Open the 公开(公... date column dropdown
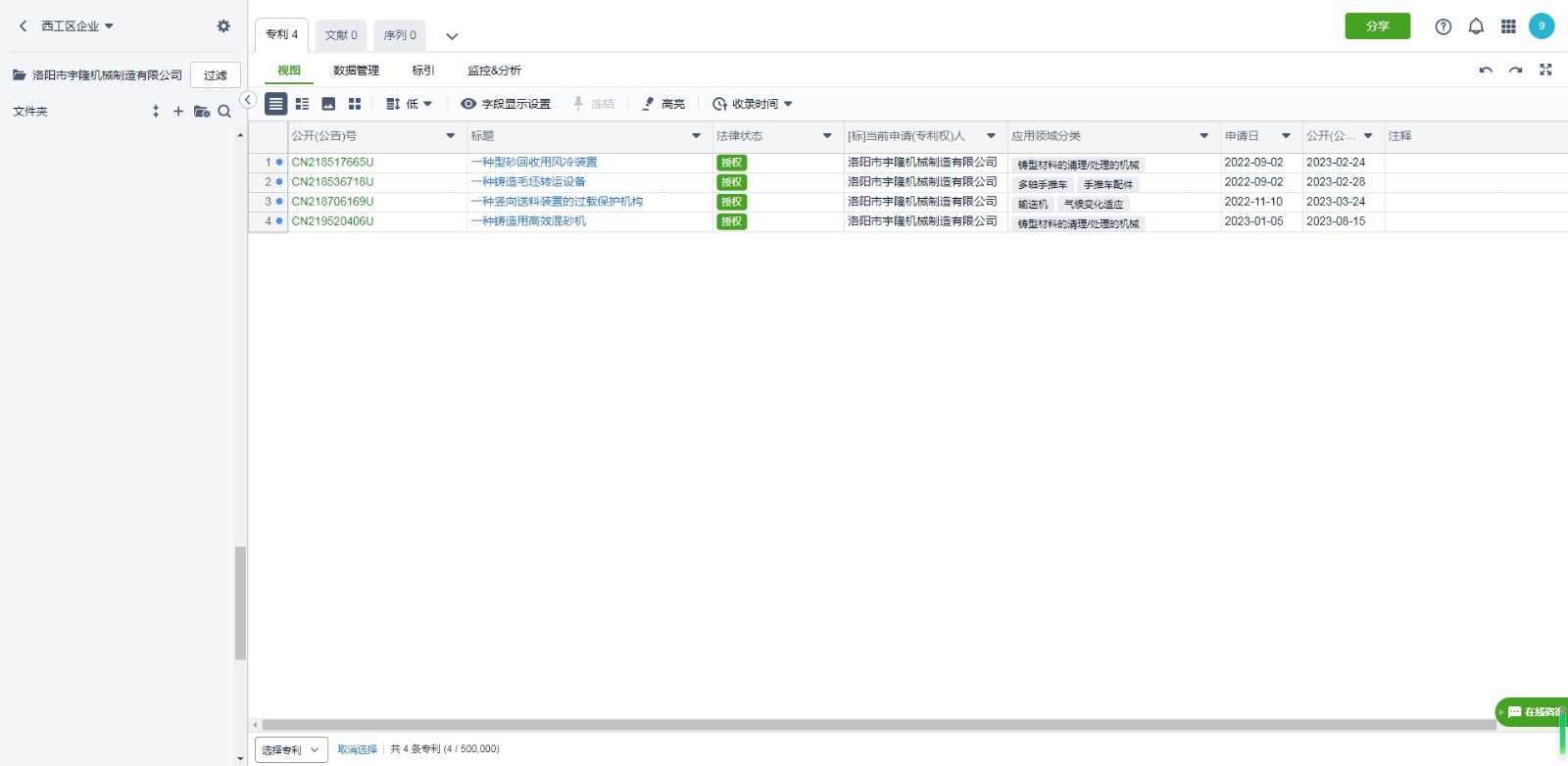Screen dimensions: 1568x766 click(x=1368, y=136)
